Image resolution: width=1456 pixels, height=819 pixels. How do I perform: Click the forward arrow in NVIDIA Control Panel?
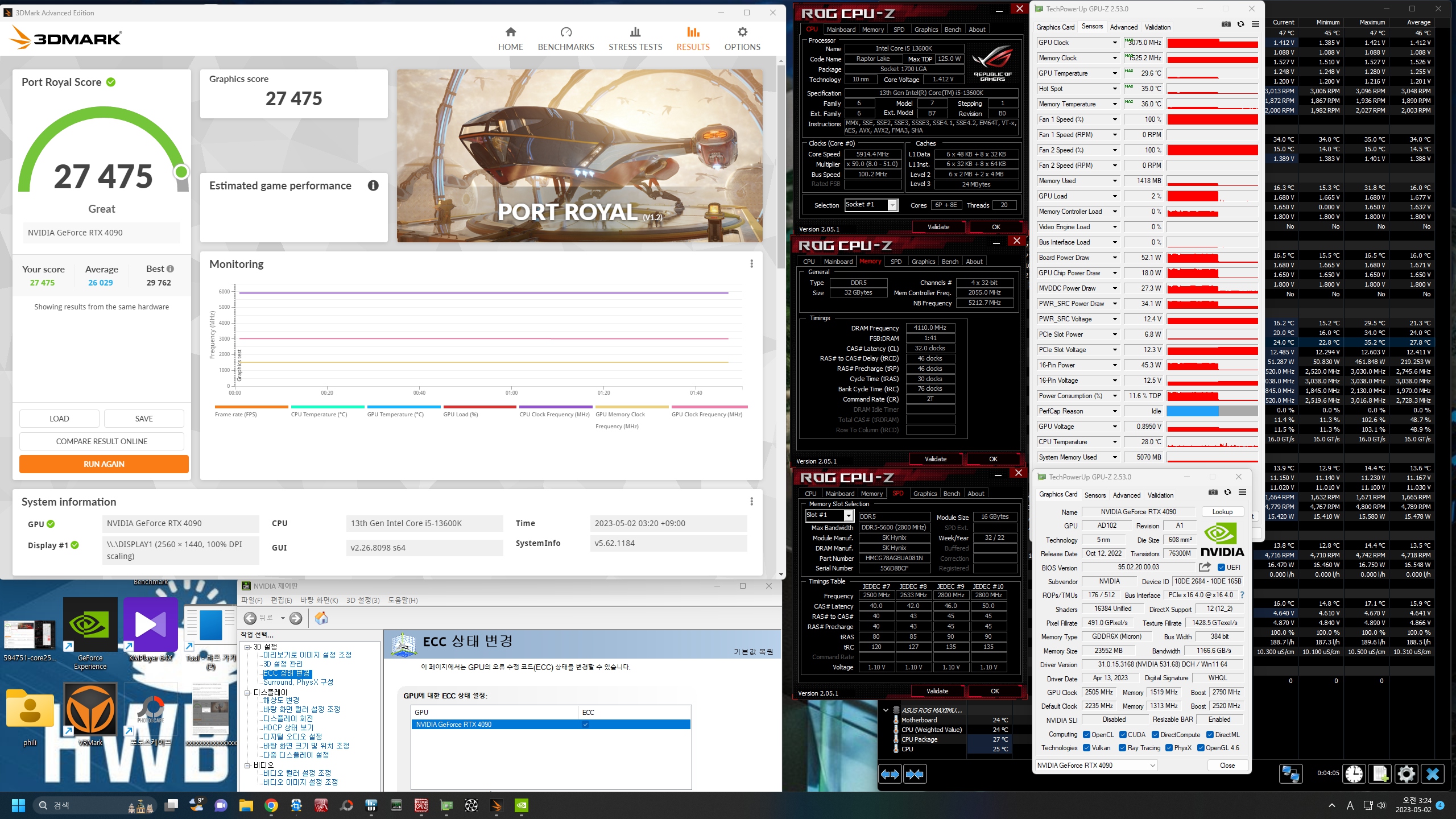click(295, 618)
